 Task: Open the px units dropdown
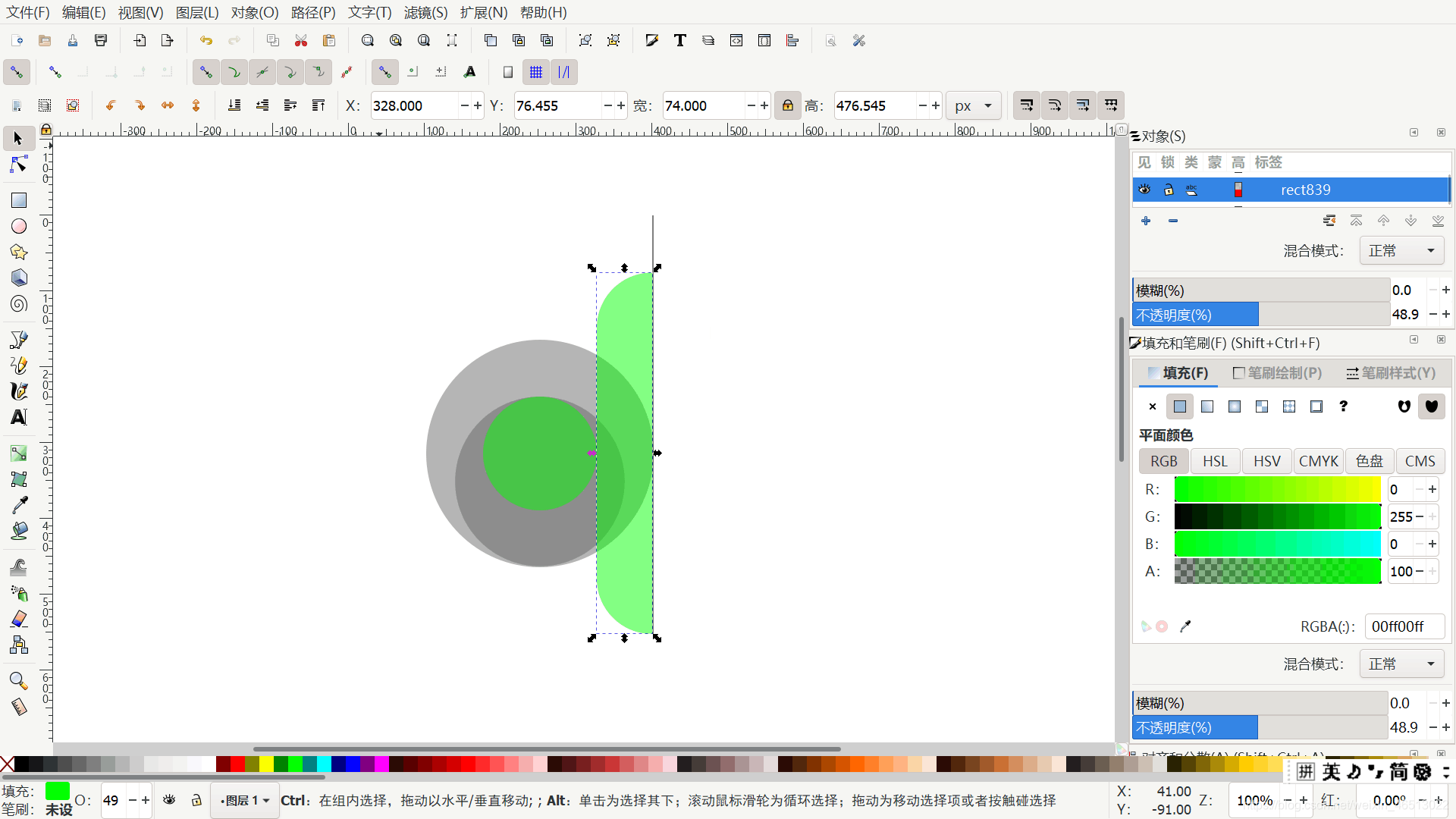[974, 105]
